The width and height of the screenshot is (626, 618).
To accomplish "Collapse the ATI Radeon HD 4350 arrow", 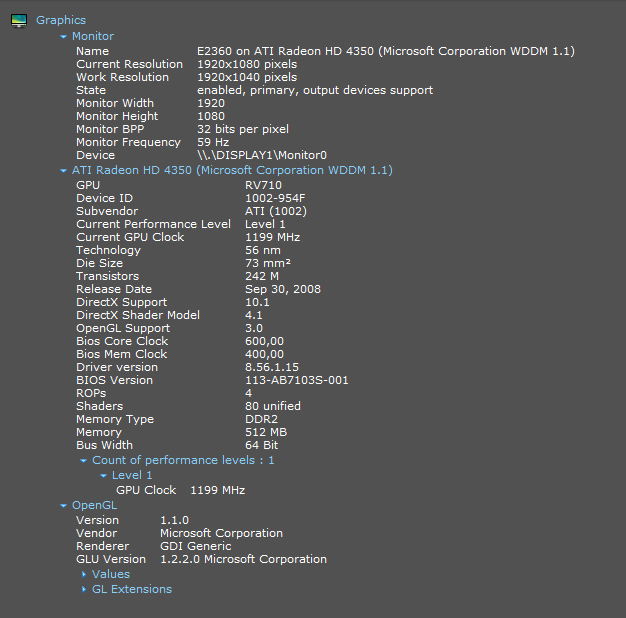I will click(x=63, y=171).
